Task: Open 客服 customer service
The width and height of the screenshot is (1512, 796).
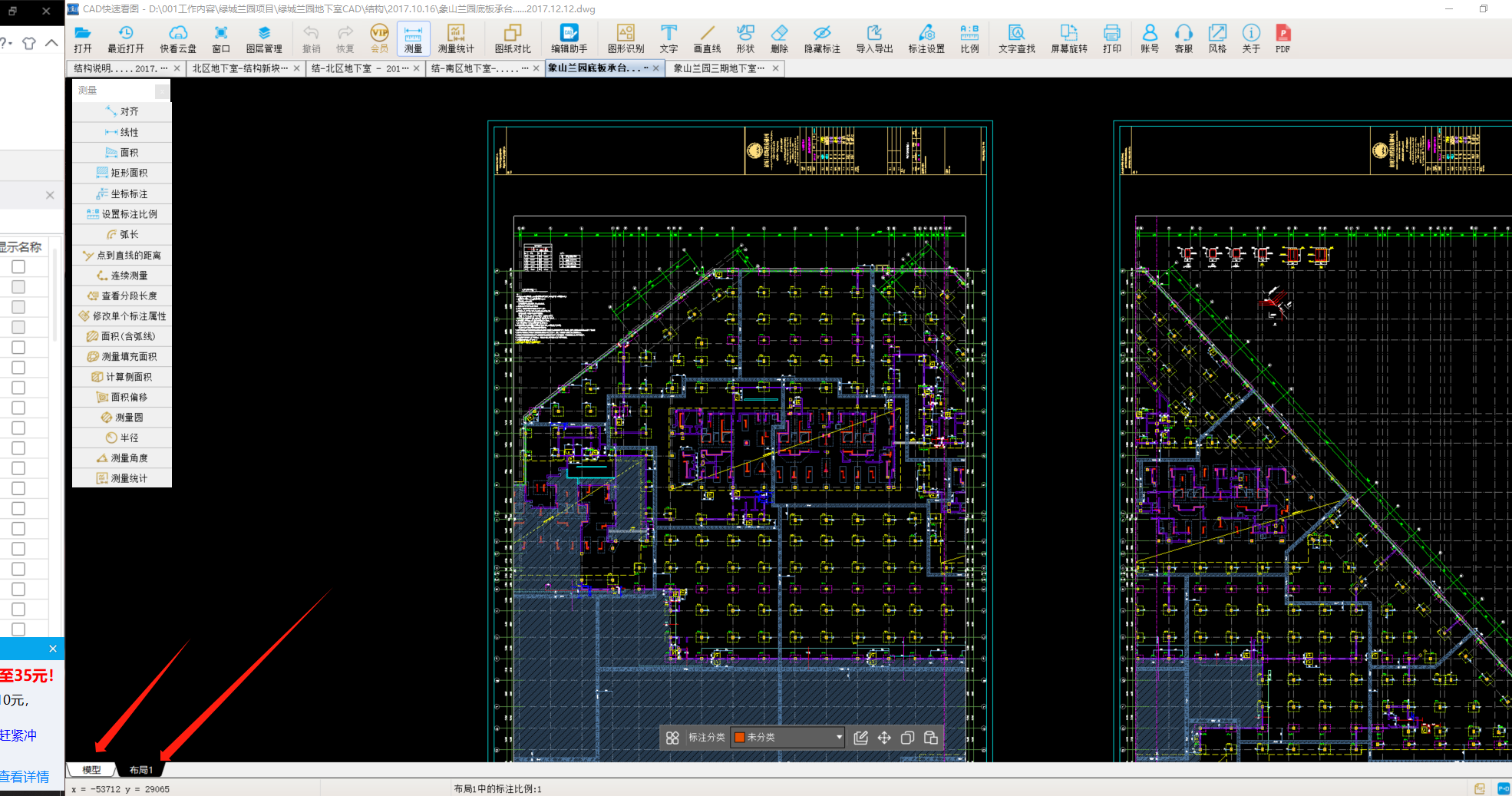Action: pyautogui.click(x=1184, y=38)
